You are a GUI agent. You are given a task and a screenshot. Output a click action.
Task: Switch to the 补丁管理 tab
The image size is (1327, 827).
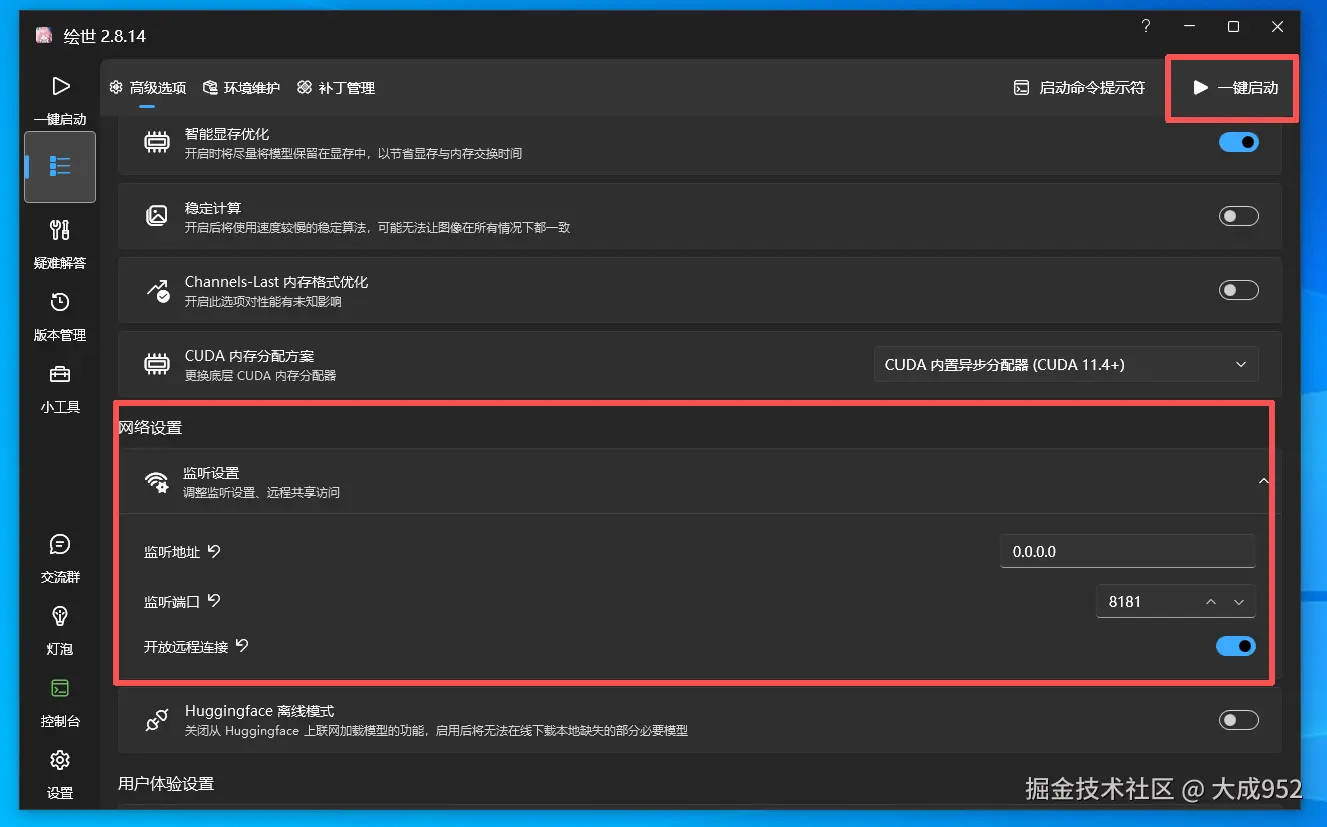(338, 88)
